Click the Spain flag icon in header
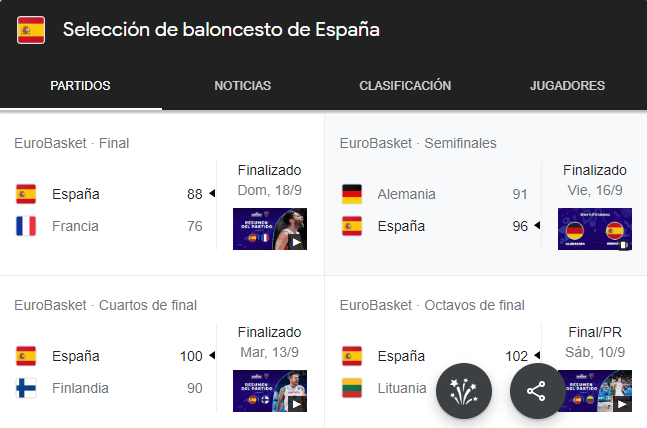The width and height of the screenshot is (647, 428). coord(31,30)
